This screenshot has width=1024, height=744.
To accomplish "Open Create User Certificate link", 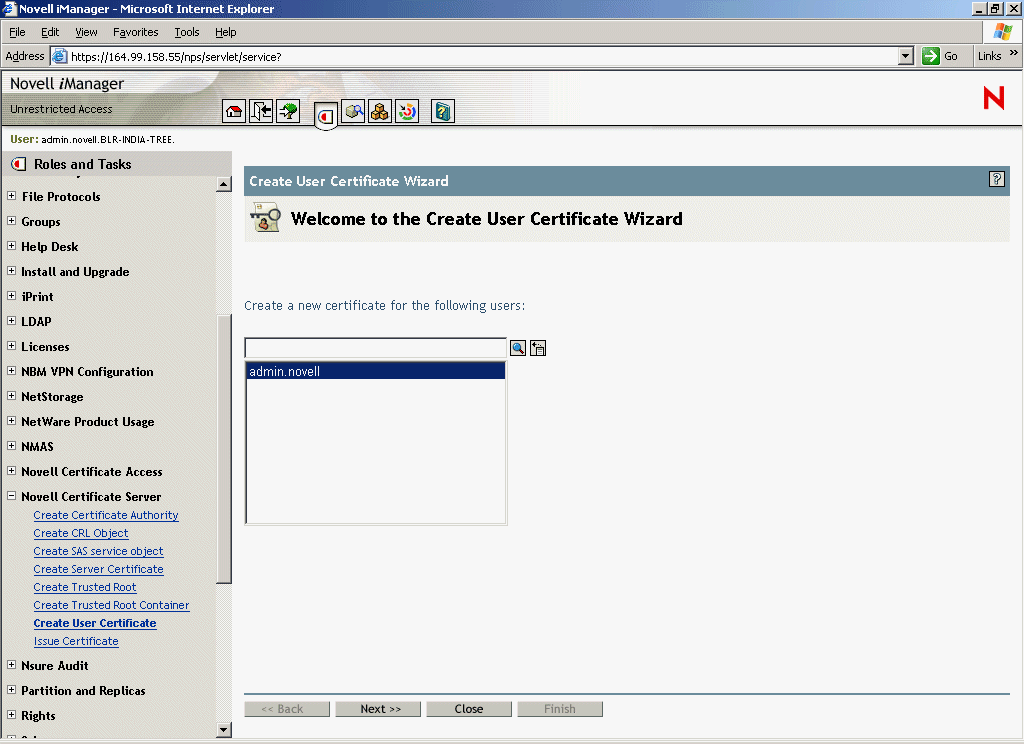I will tap(95, 623).
